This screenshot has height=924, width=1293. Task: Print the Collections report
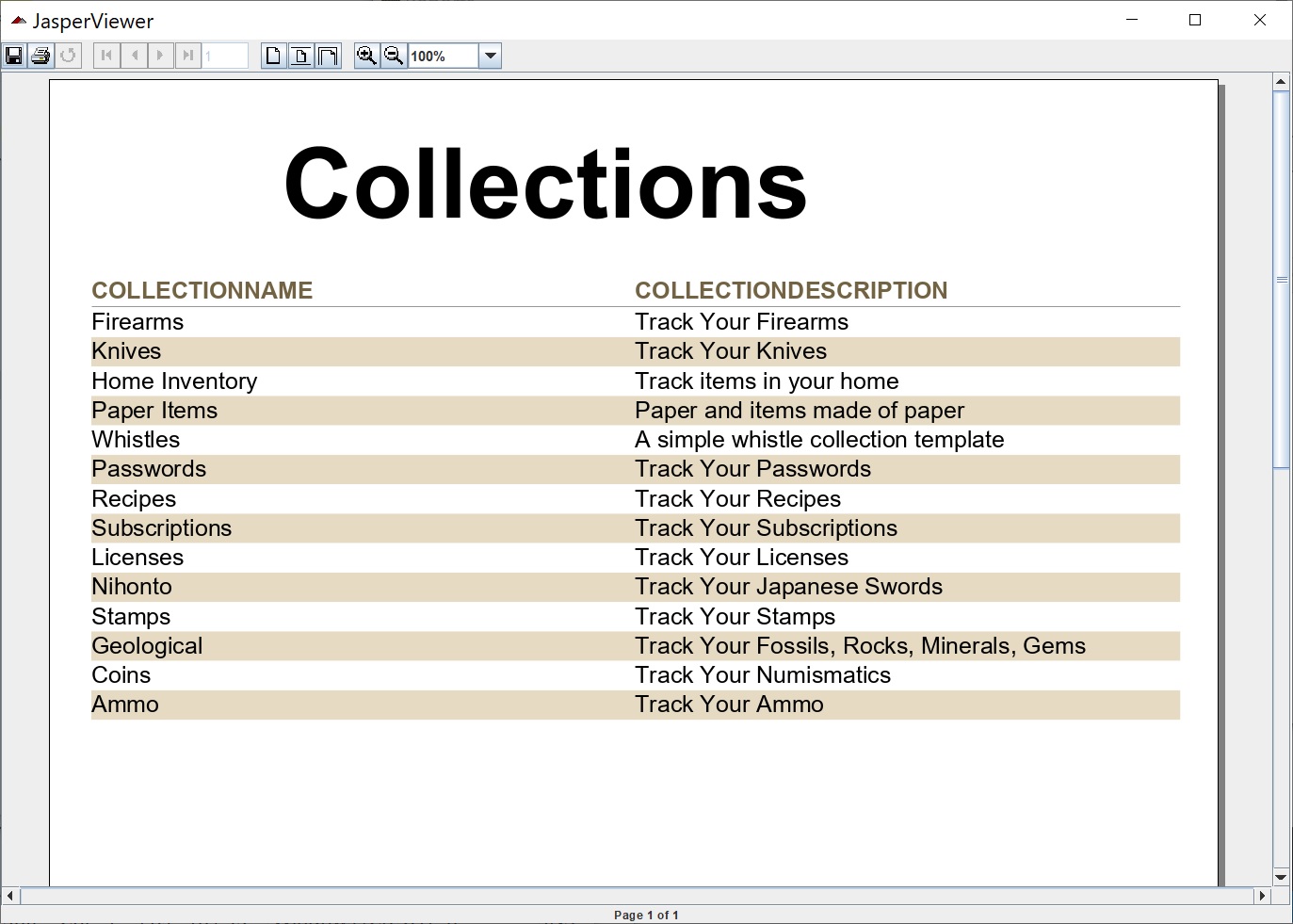(40, 56)
